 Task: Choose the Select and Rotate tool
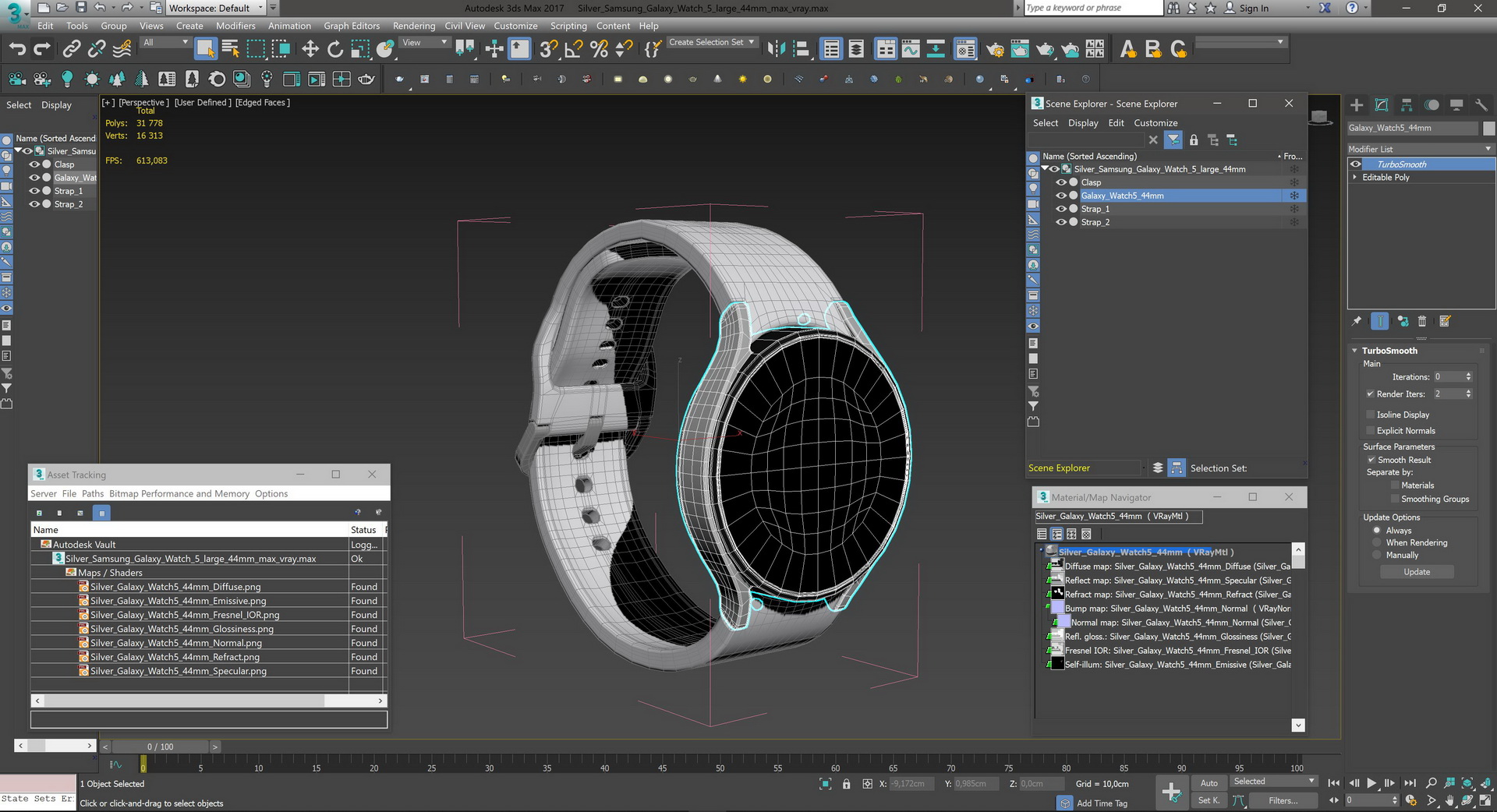point(335,49)
